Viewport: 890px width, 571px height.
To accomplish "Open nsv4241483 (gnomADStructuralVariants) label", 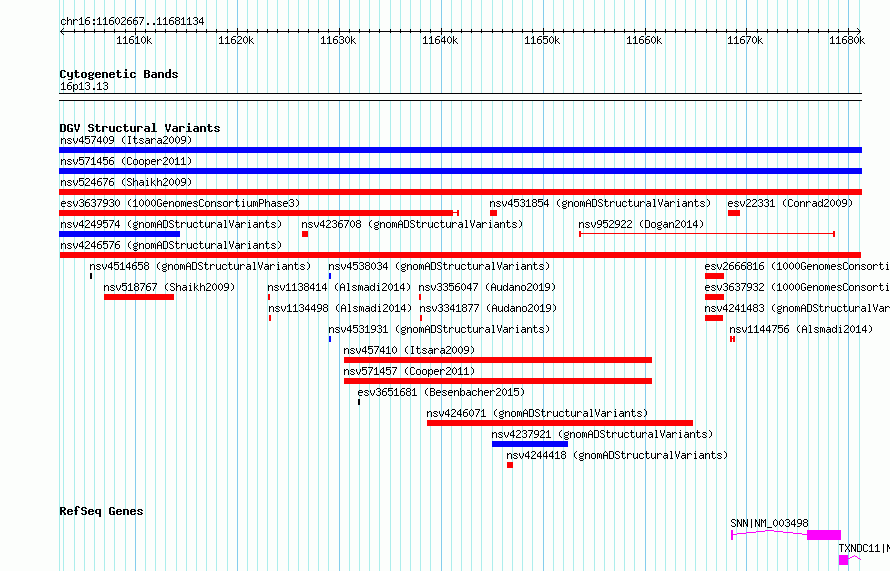I will coord(797,308).
